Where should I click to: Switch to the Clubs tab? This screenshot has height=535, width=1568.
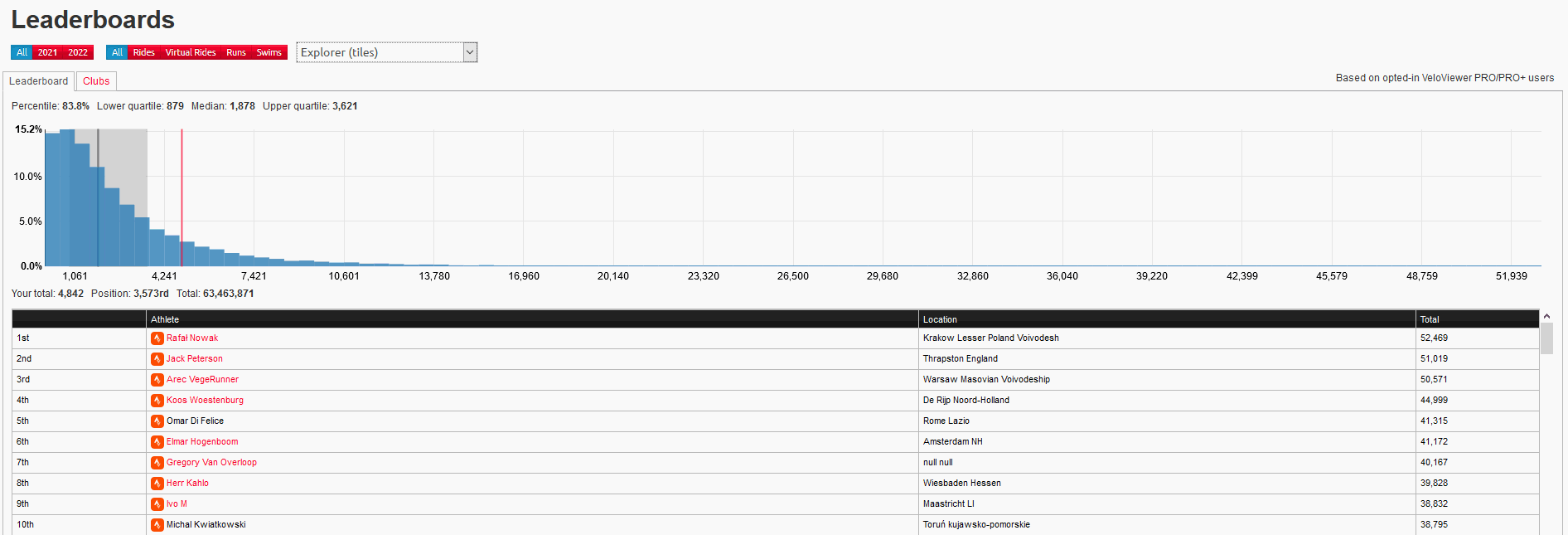point(96,81)
